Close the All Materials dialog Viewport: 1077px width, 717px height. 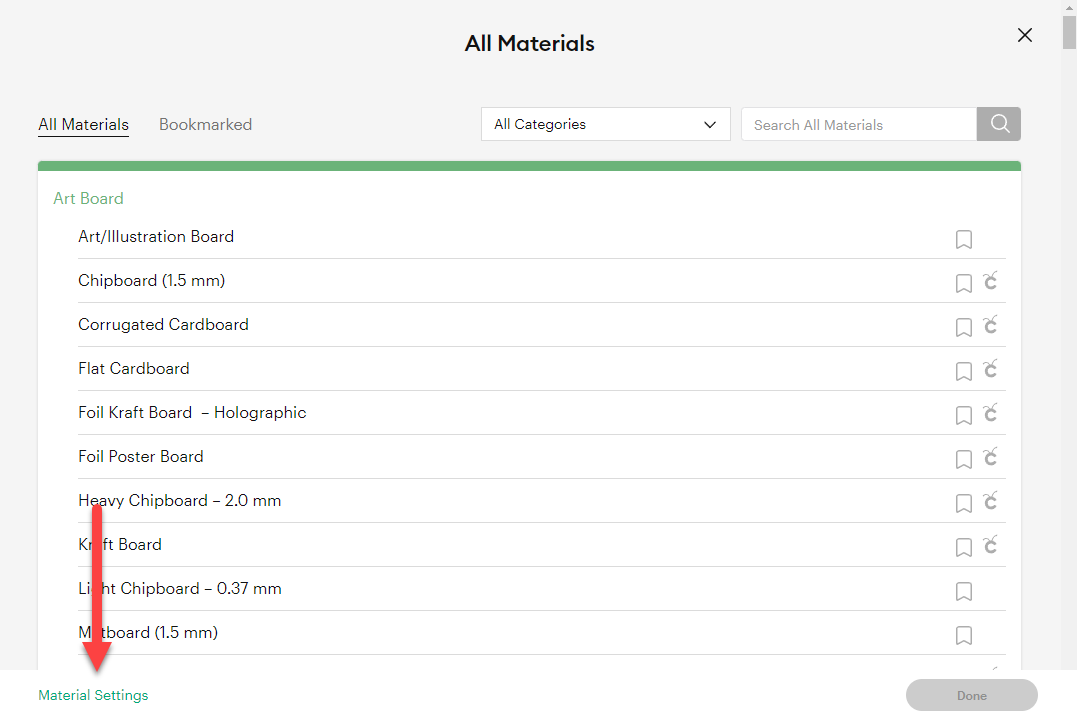[x=1025, y=35]
